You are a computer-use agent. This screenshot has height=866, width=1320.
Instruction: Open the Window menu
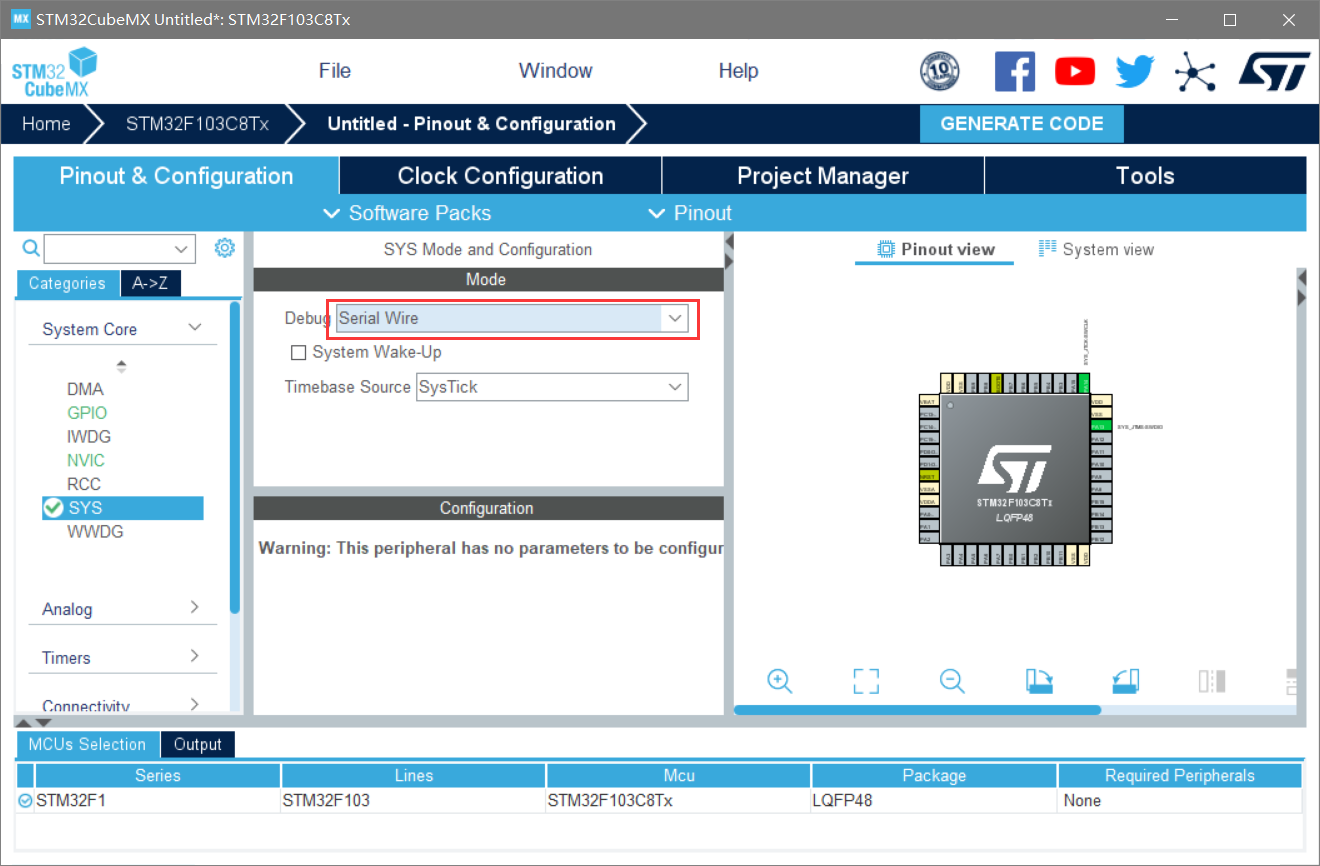pos(555,70)
